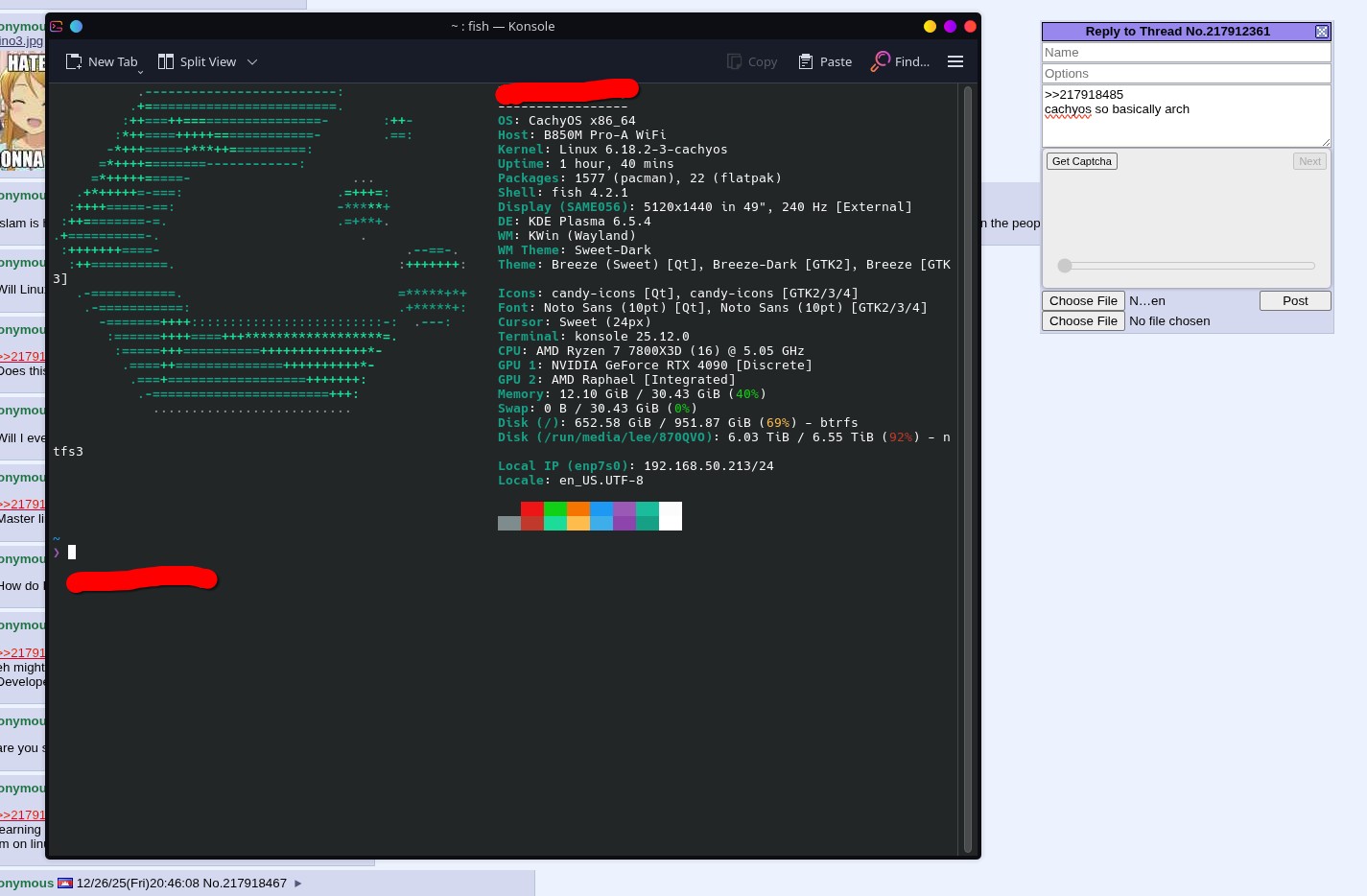Click the Paste clipboard icon
The width and height of the screenshot is (1367, 896).
click(806, 61)
